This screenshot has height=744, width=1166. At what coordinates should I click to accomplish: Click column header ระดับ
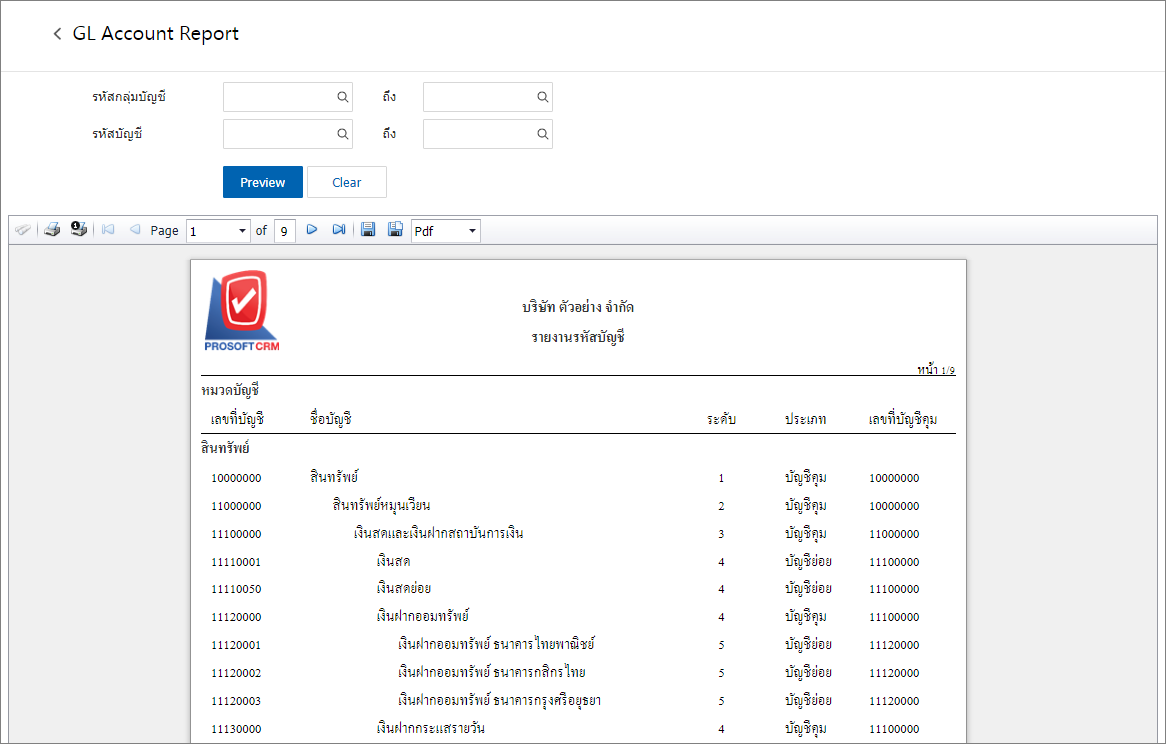[721, 419]
